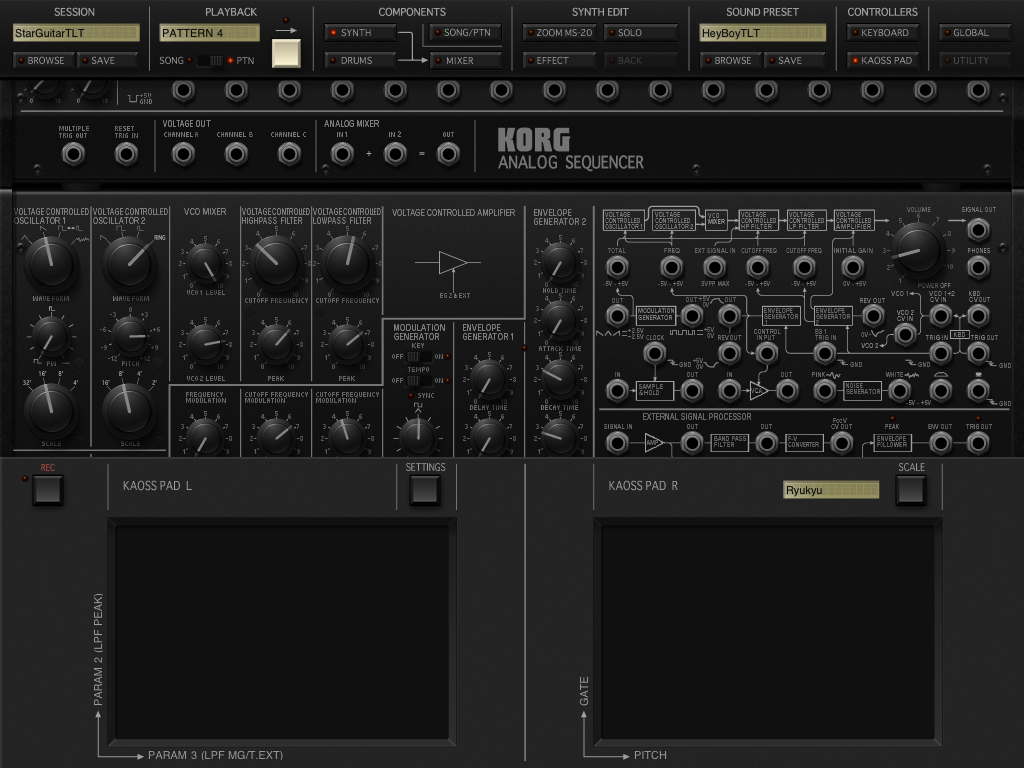The height and width of the screenshot is (768, 1024).
Task: Click the VOLUME knob
Action: [918, 249]
